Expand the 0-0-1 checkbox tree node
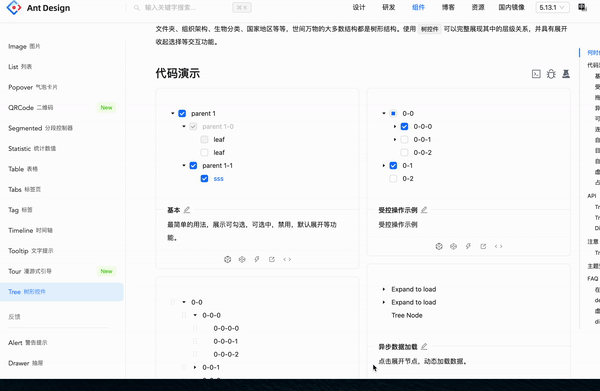 pos(395,140)
